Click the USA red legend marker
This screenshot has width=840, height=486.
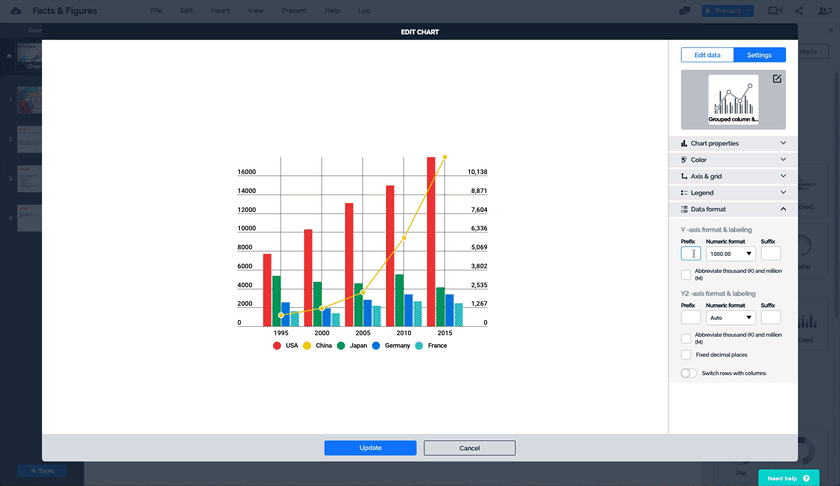[x=277, y=345]
